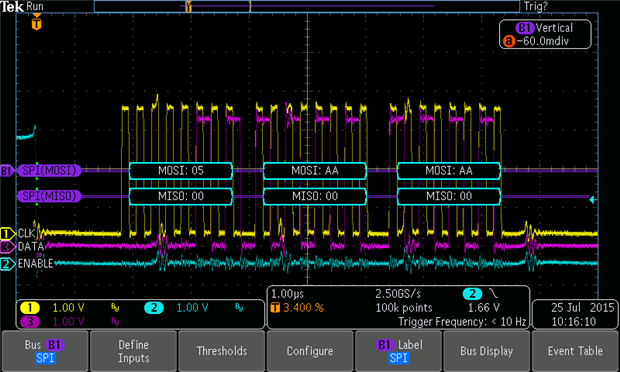Open the Thresholds menu button
Screen dimensions: 620x372
222,351
